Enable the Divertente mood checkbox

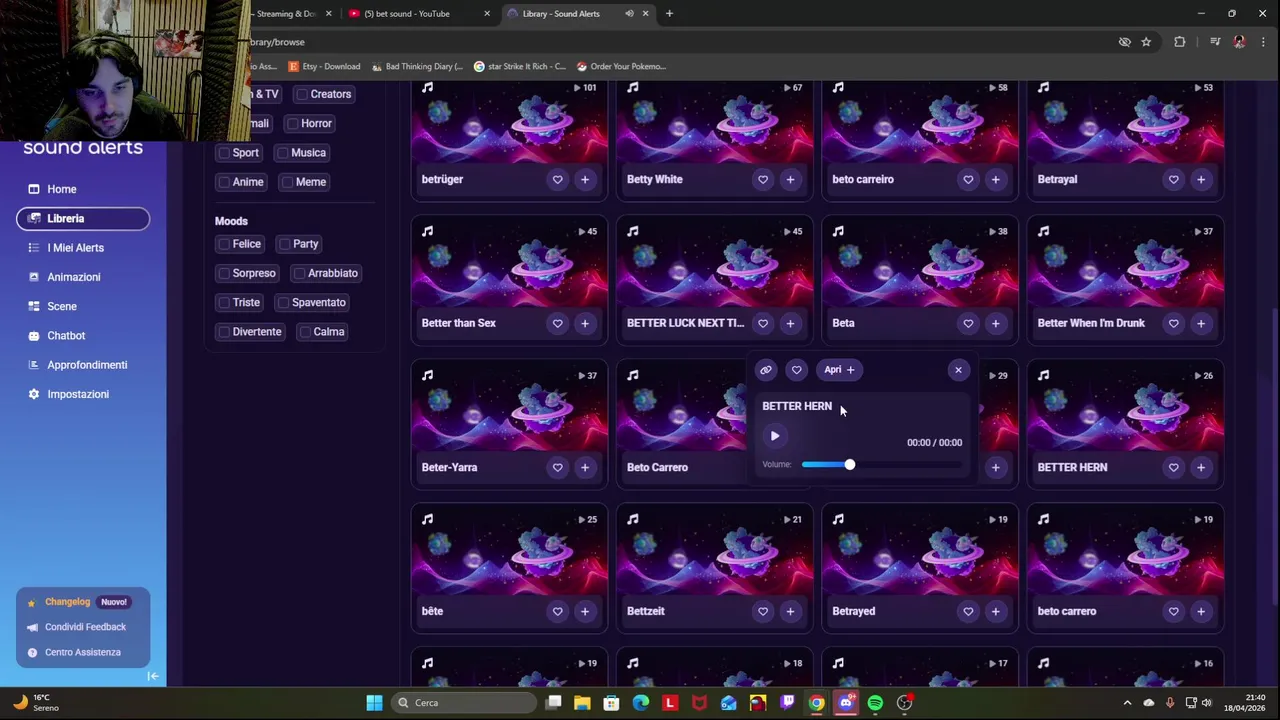click(224, 332)
